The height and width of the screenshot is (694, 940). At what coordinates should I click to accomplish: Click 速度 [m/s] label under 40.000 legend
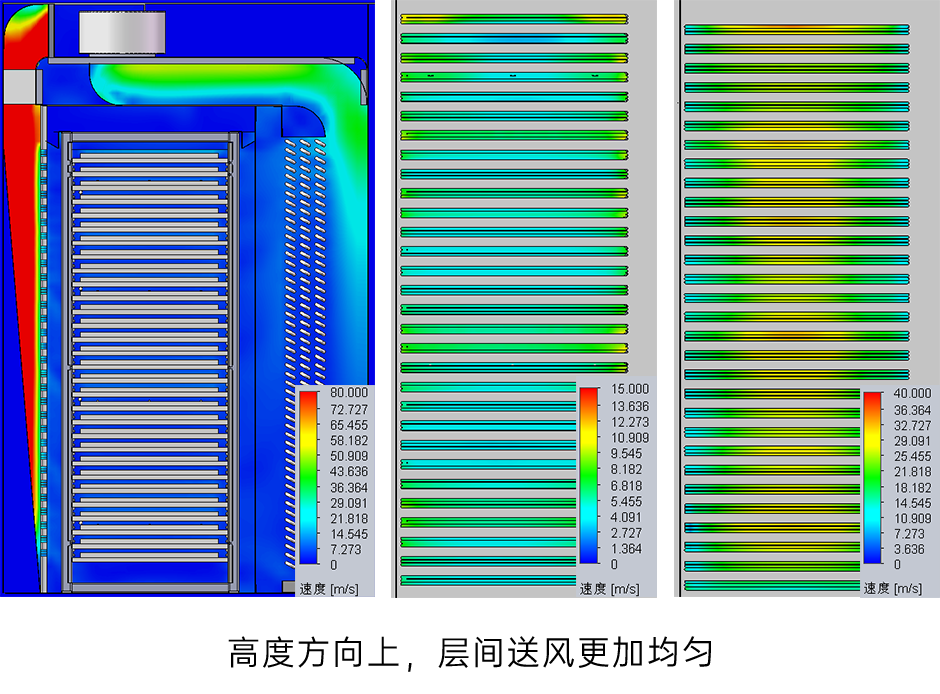[892, 588]
